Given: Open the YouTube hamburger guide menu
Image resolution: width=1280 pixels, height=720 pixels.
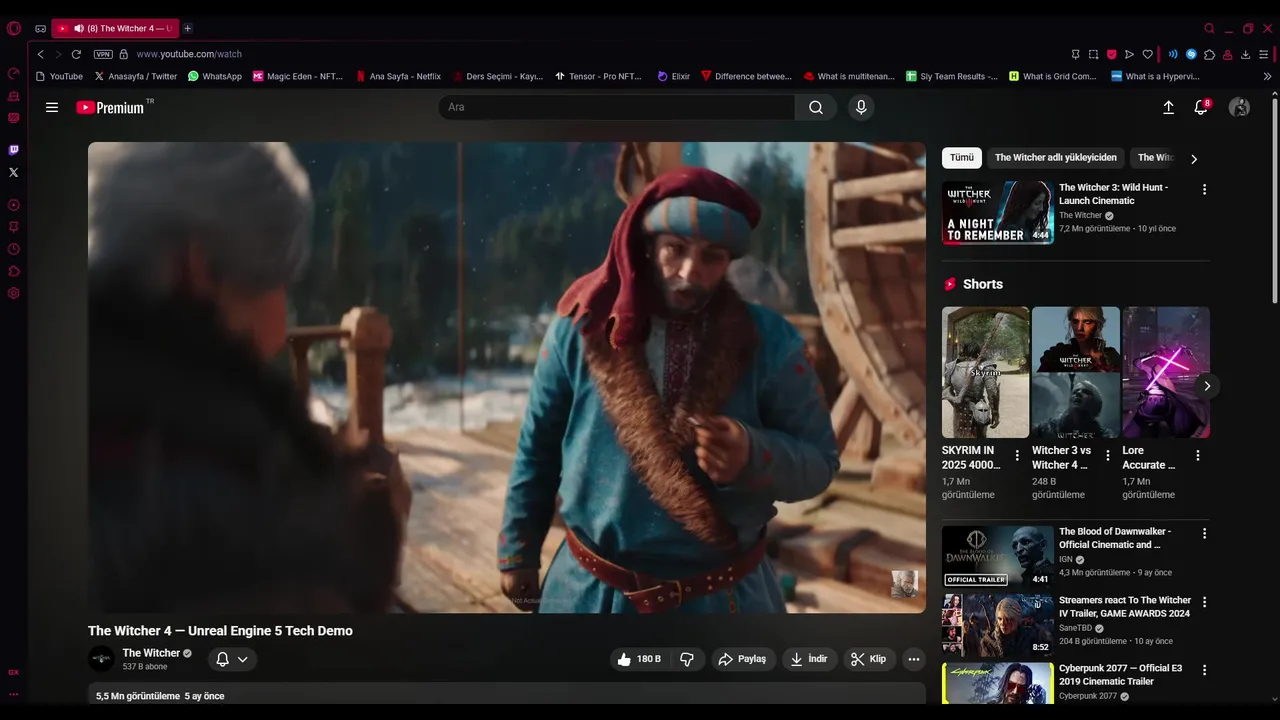Looking at the screenshot, I should [52, 107].
